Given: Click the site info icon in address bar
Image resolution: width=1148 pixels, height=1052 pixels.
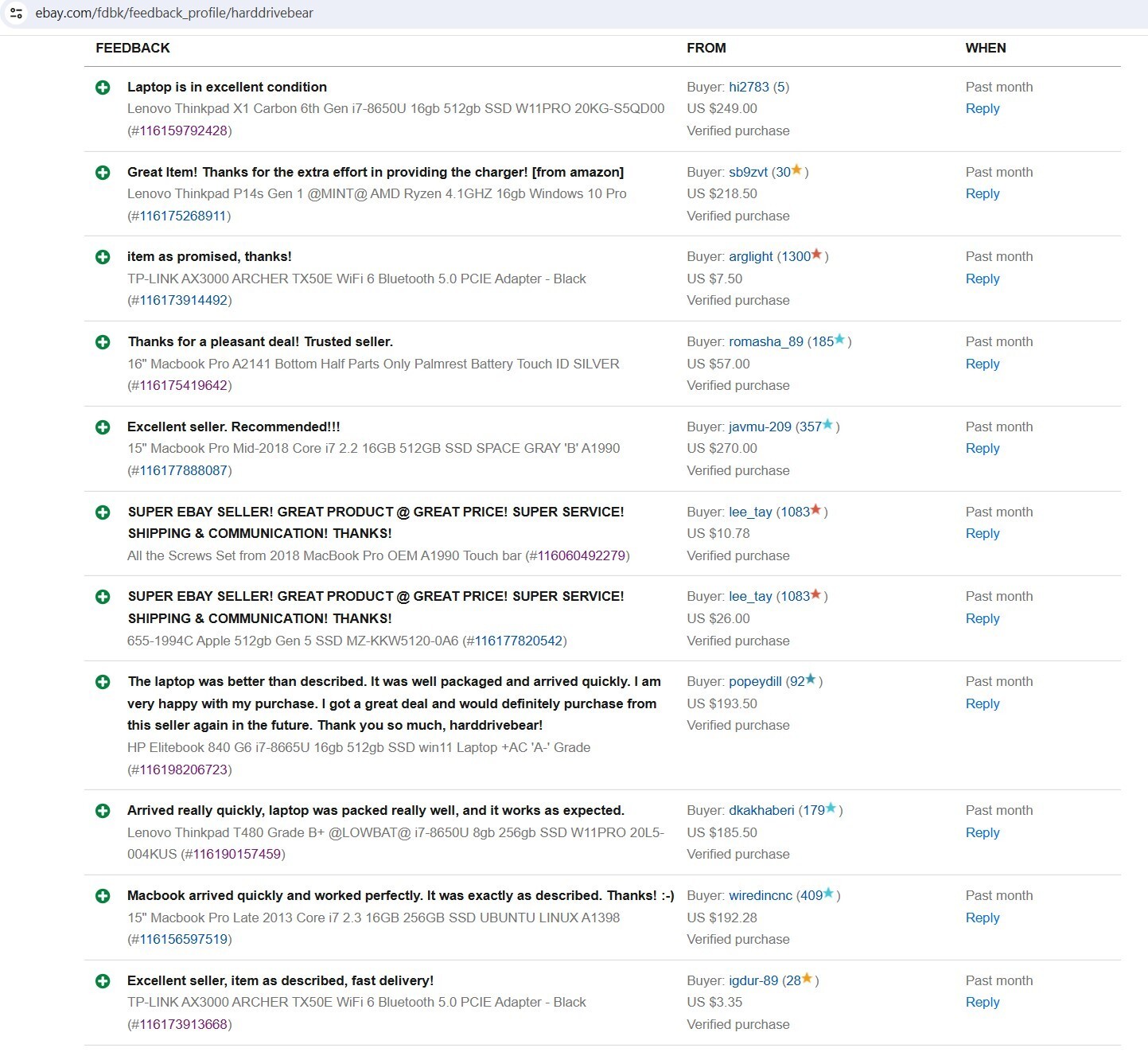Looking at the screenshot, I should 16,13.
